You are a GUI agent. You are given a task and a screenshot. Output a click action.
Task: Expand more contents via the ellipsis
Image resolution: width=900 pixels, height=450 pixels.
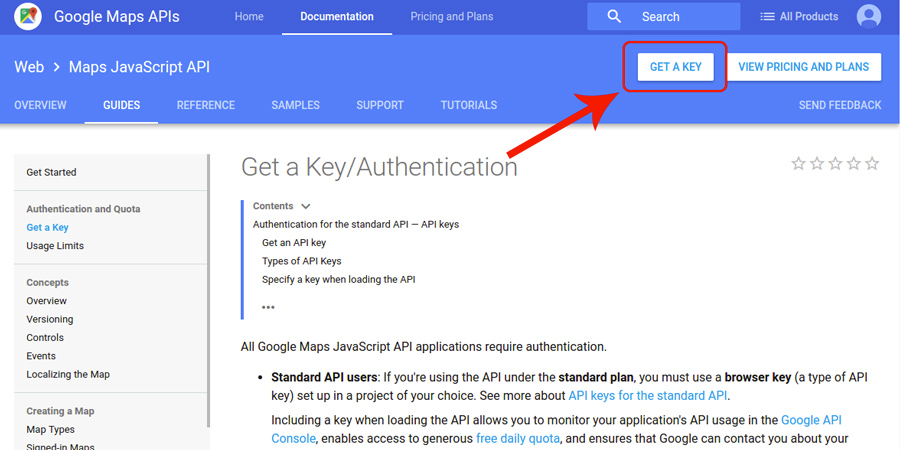pyautogui.click(x=268, y=308)
